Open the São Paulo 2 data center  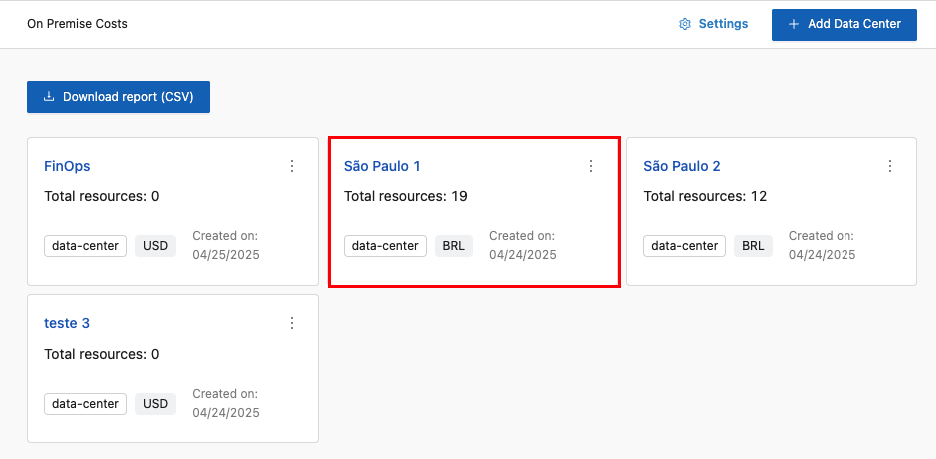point(682,166)
